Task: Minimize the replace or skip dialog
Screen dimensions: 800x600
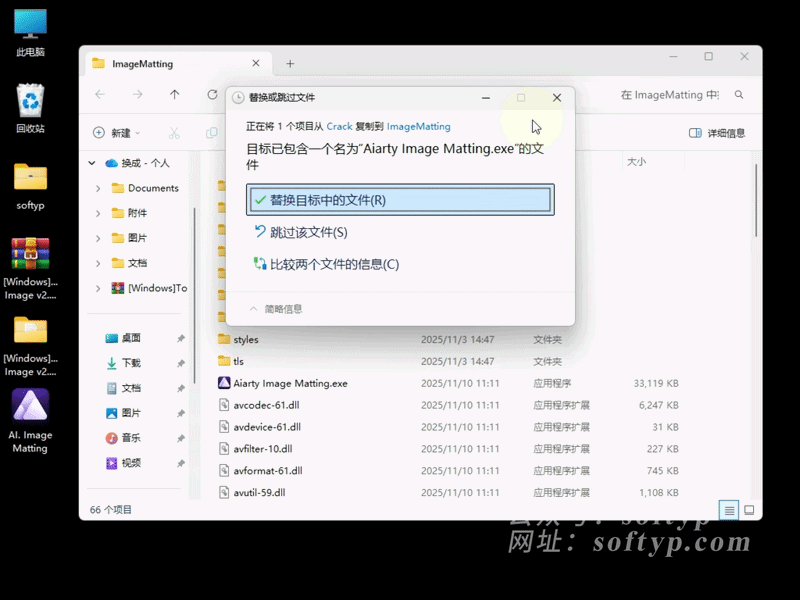Action: (486, 97)
